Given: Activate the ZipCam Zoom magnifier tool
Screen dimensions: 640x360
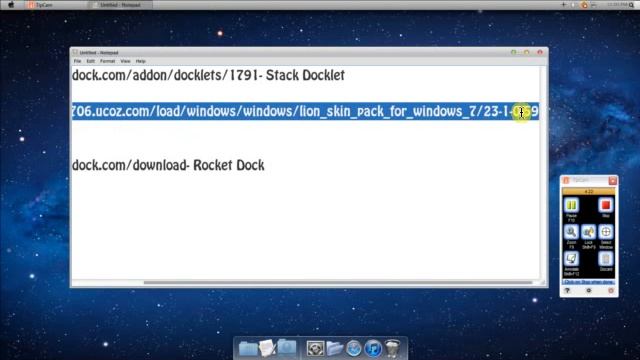Looking at the screenshot, I should coord(571,232).
